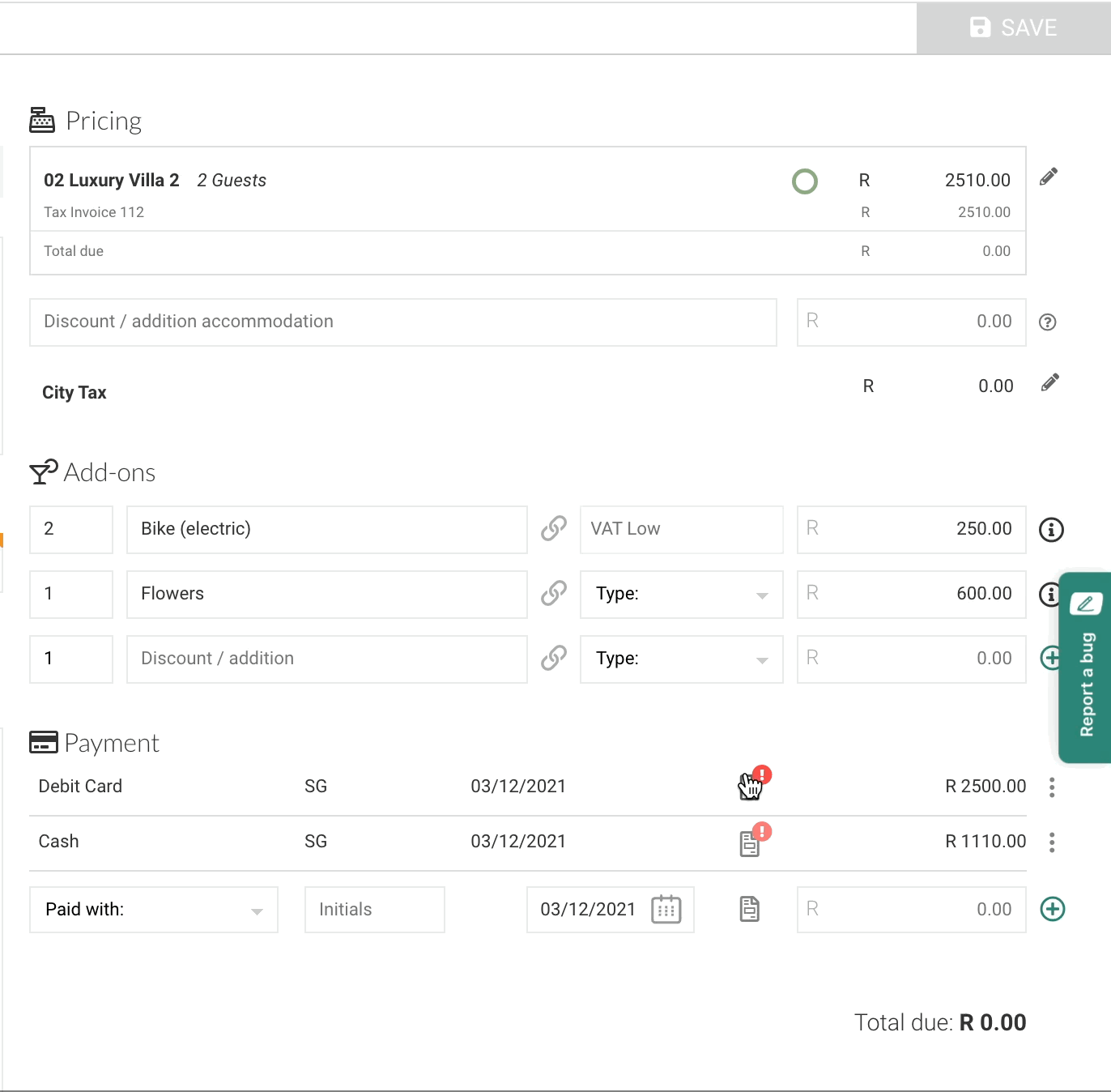The width and height of the screenshot is (1111, 1092).
Task: Open more options for Cash payment
Action: (x=1052, y=842)
